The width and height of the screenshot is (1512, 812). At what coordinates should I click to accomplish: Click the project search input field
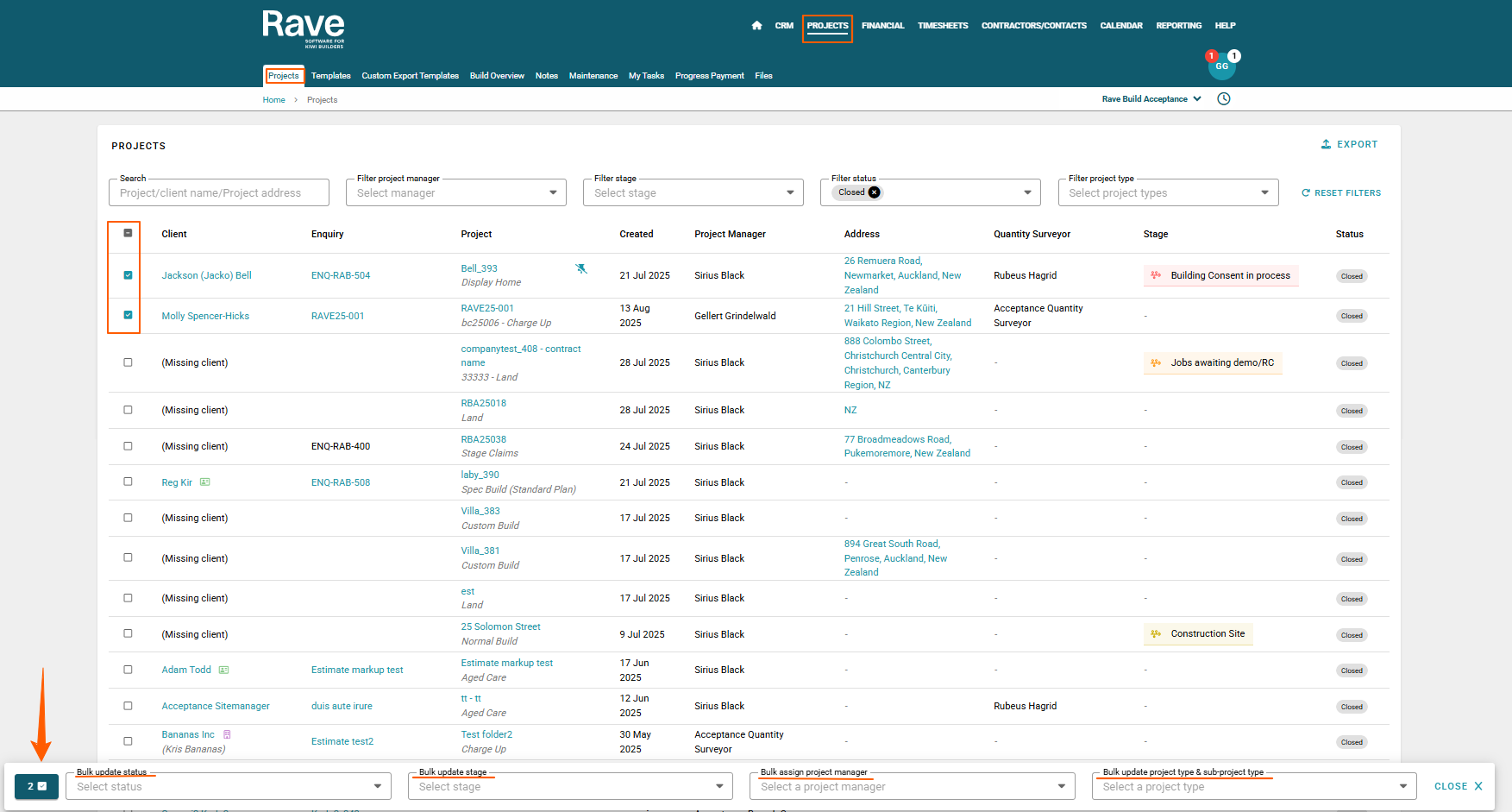point(219,192)
